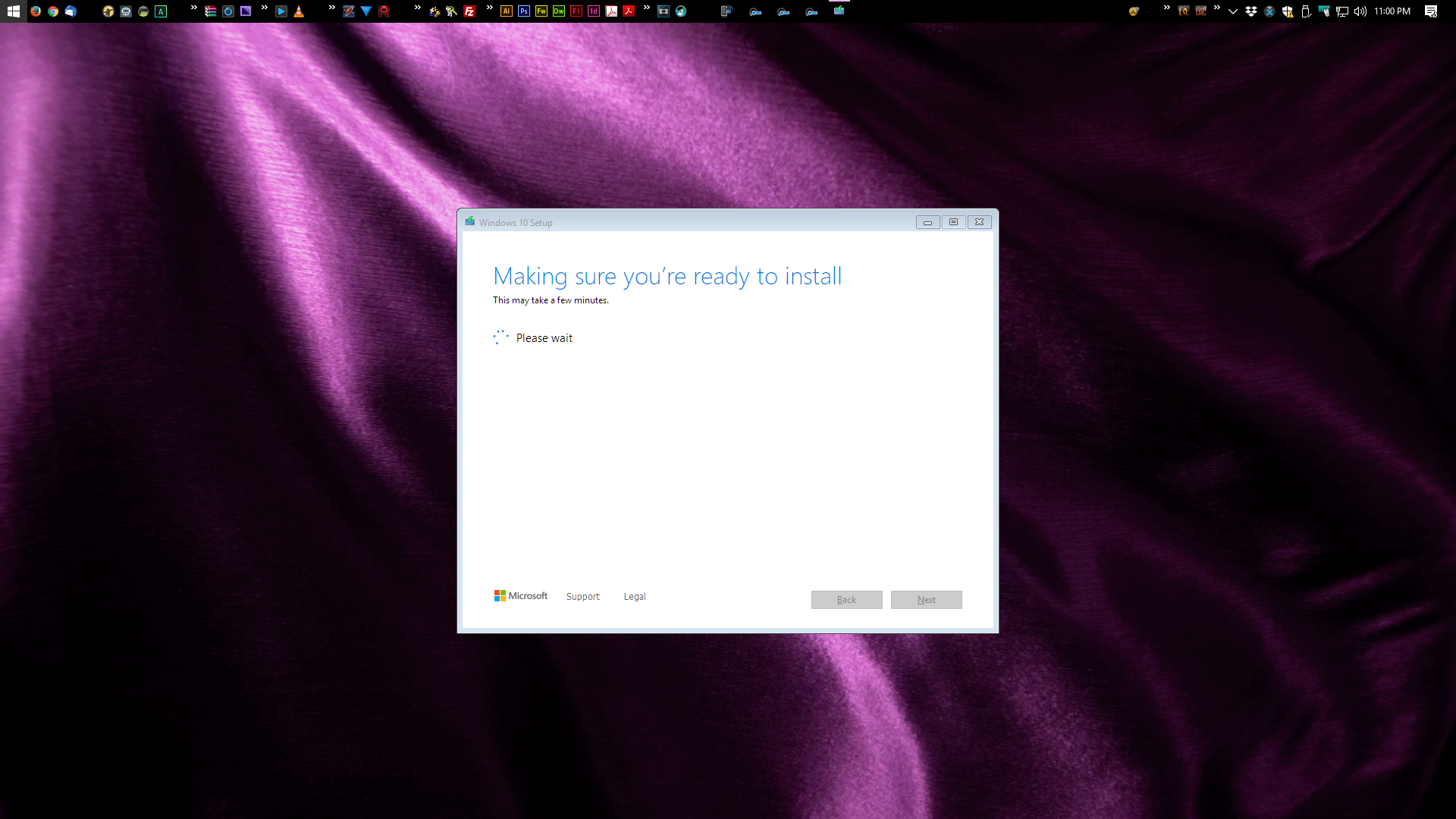Launch Adobe Flash (Fl) icon

(576, 11)
